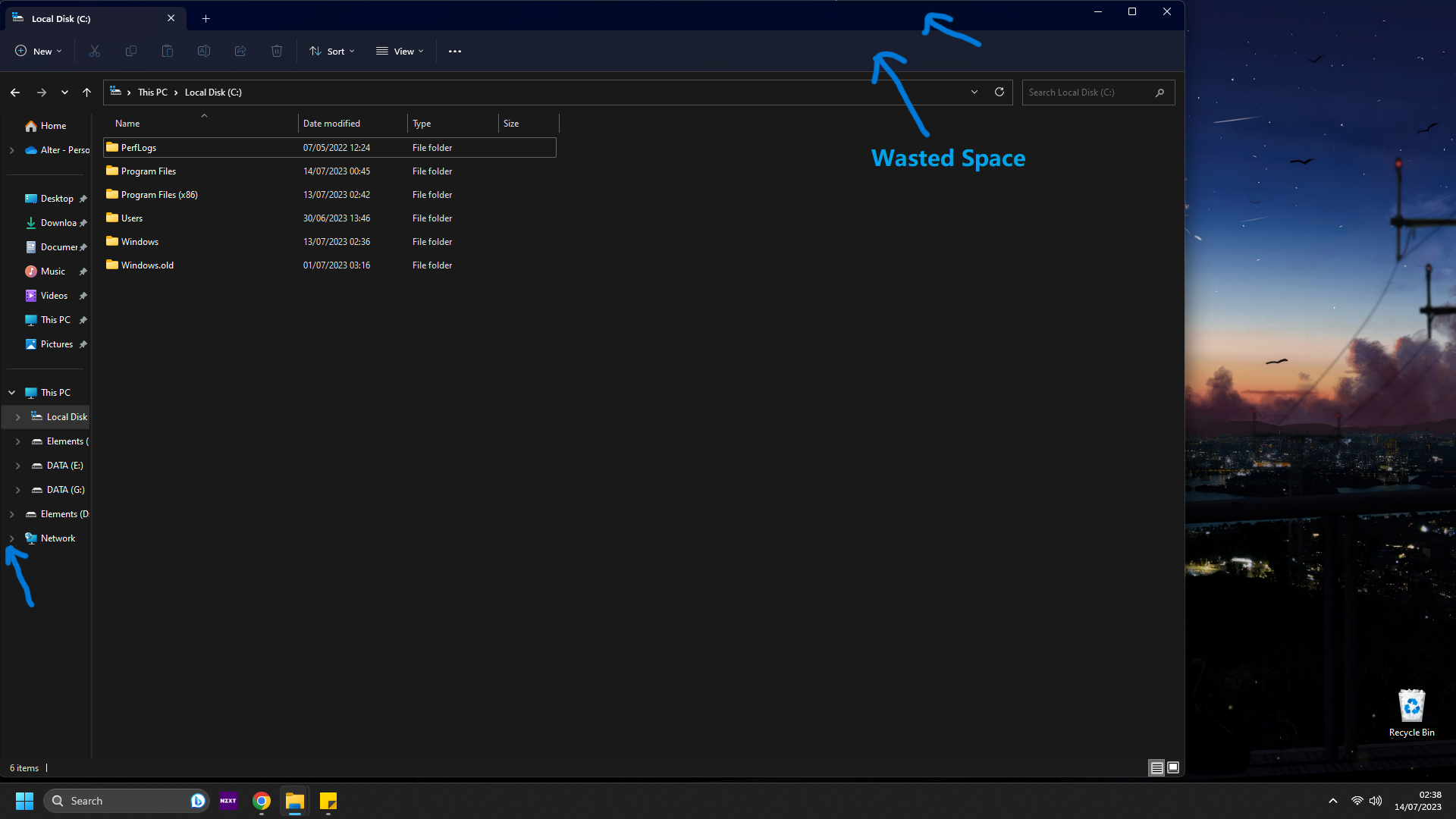Click the More options ellipsis icon

pyautogui.click(x=455, y=51)
